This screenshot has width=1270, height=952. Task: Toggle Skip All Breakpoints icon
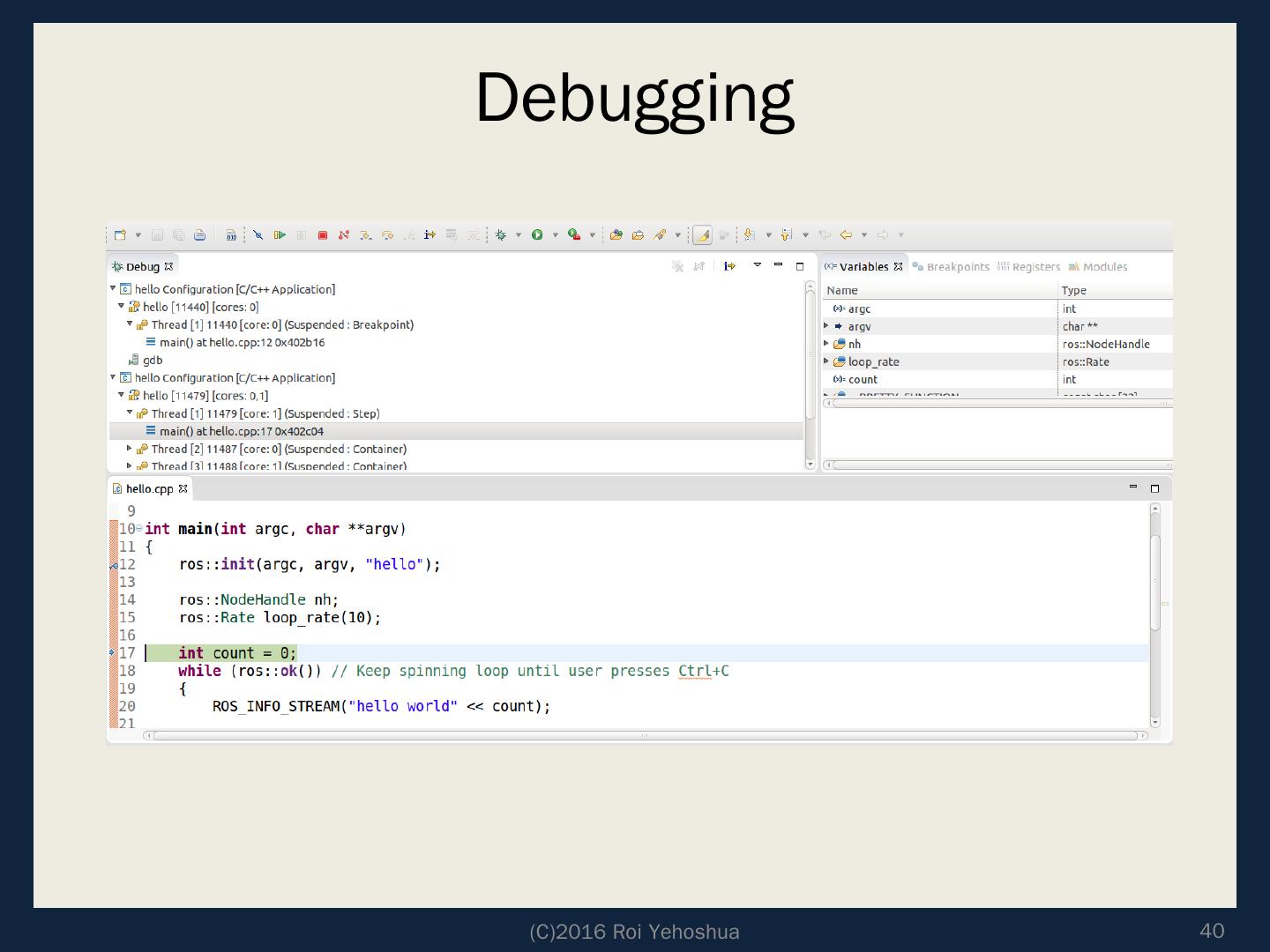point(258,235)
